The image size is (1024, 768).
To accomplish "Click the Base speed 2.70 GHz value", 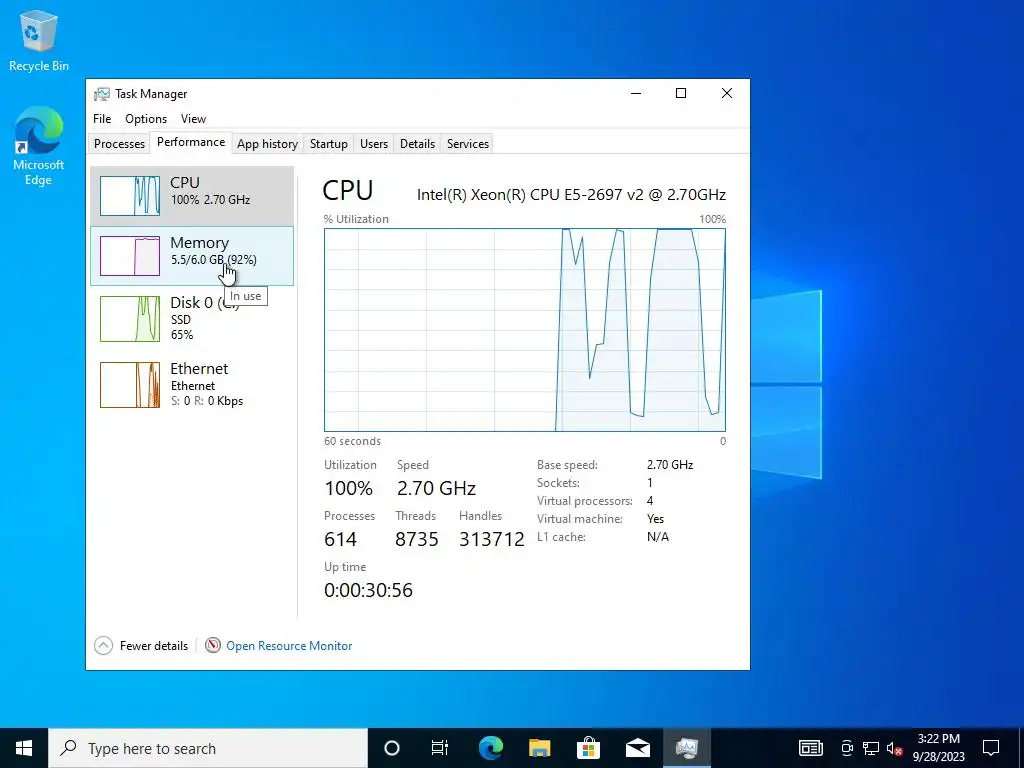I will [x=670, y=465].
